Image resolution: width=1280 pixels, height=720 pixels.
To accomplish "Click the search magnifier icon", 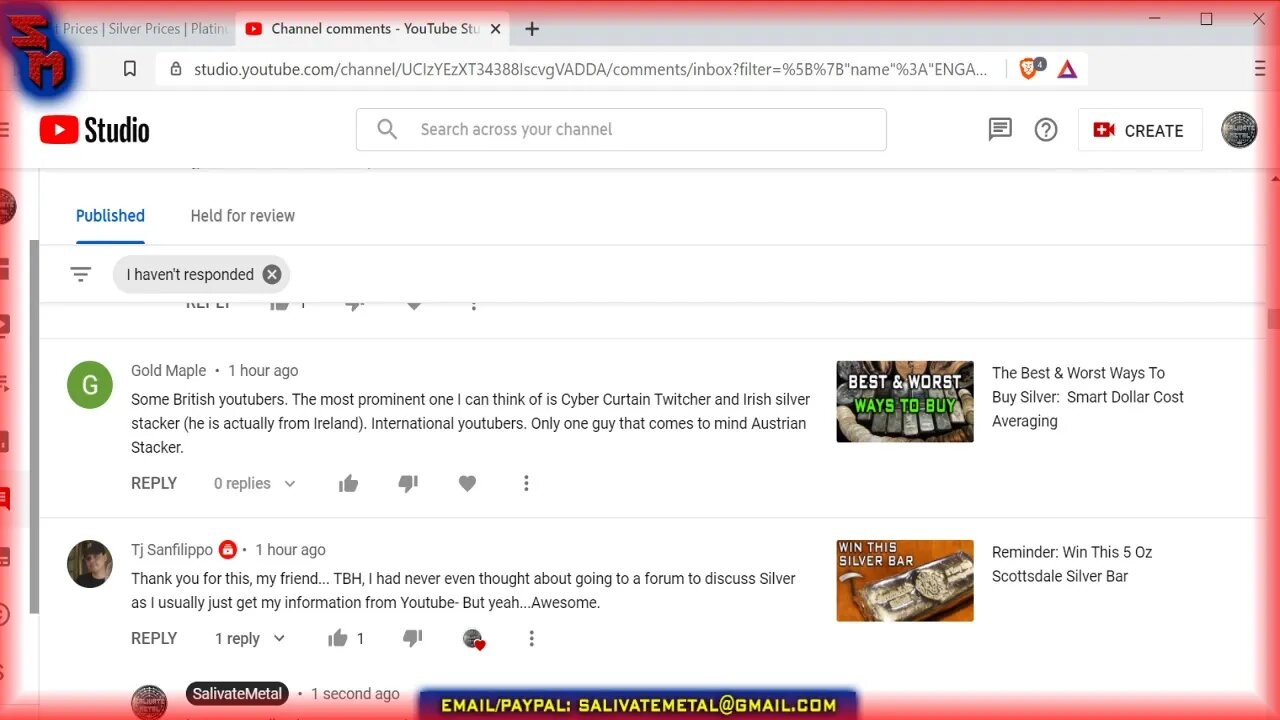I will pos(387,129).
